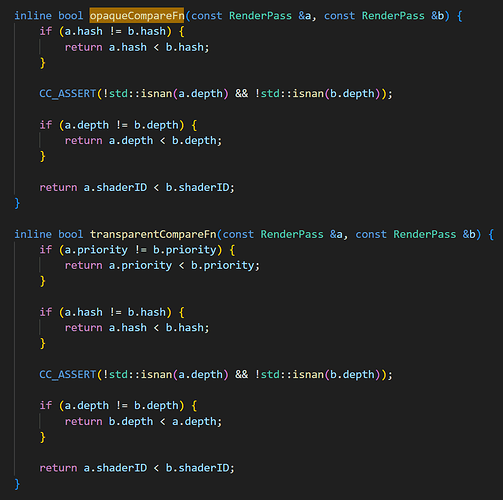
Task: Click the highlighted opaqueCompareFn function name
Action: pos(137,15)
